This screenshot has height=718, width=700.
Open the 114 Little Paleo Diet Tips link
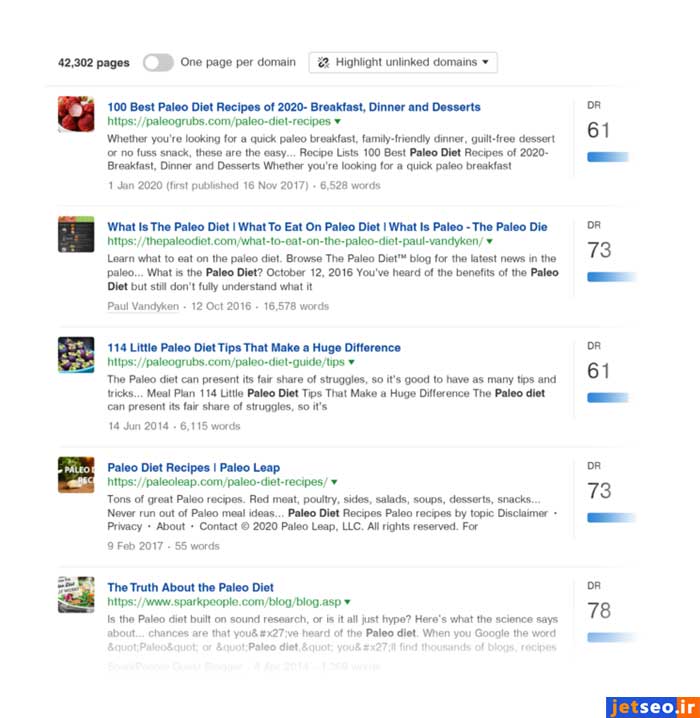click(x=253, y=347)
